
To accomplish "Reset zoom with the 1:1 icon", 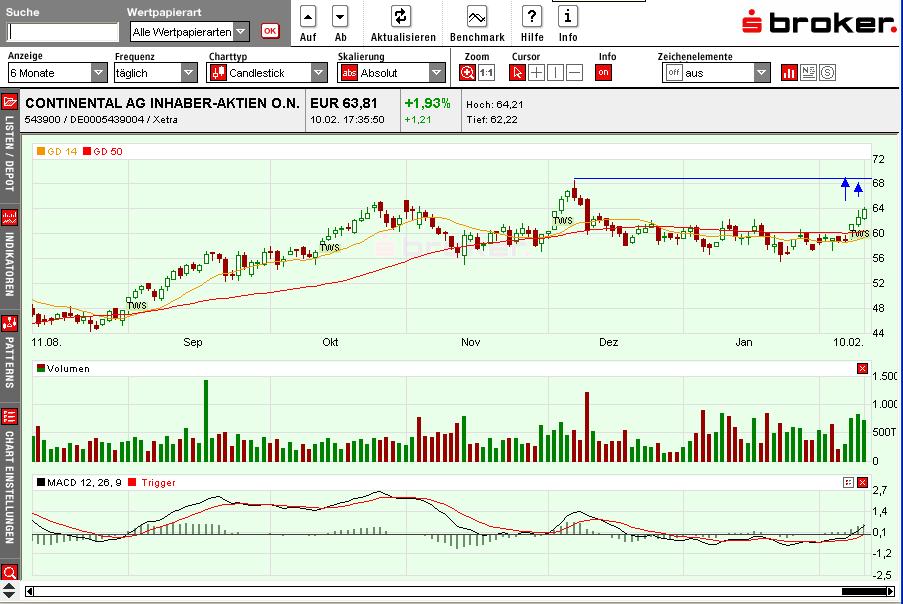I will coord(487,72).
